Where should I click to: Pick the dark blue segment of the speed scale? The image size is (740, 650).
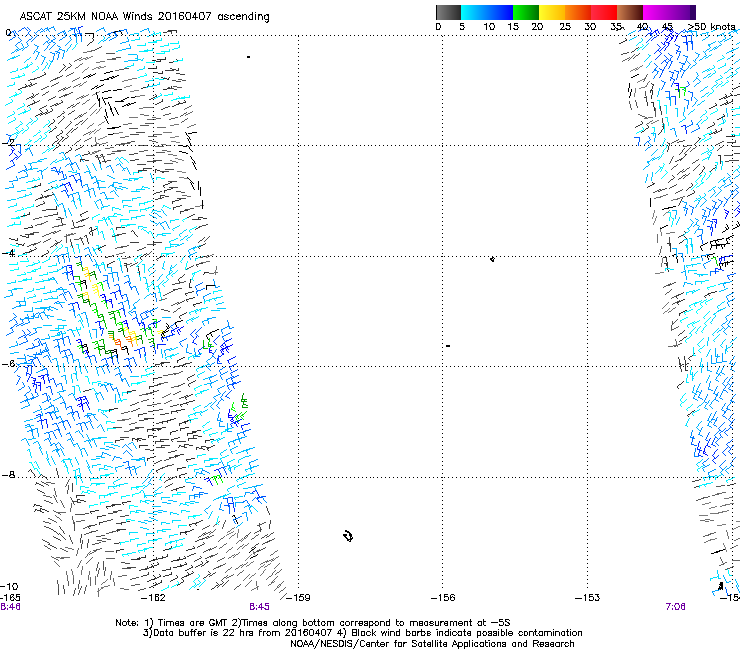(500, 12)
